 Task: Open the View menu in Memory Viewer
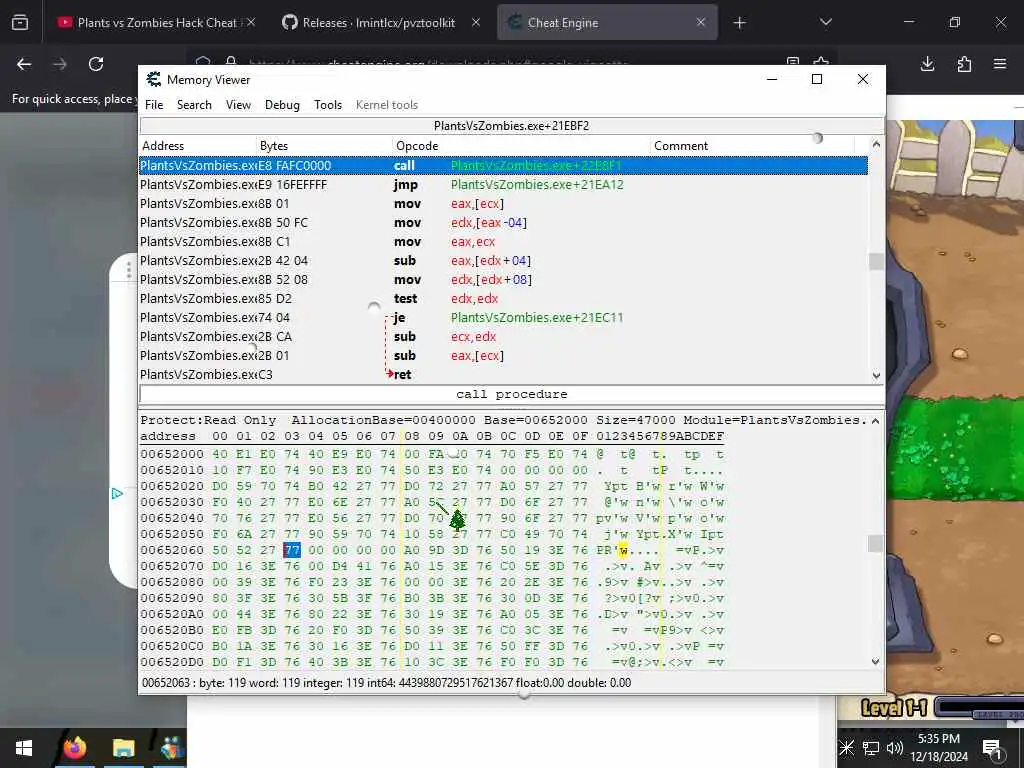click(x=238, y=104)
